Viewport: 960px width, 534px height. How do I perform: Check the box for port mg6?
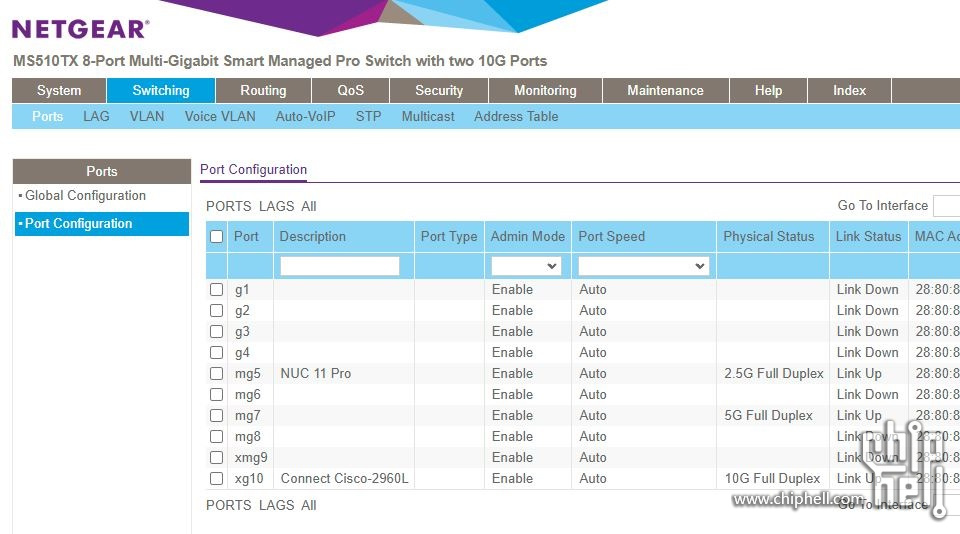217,394
